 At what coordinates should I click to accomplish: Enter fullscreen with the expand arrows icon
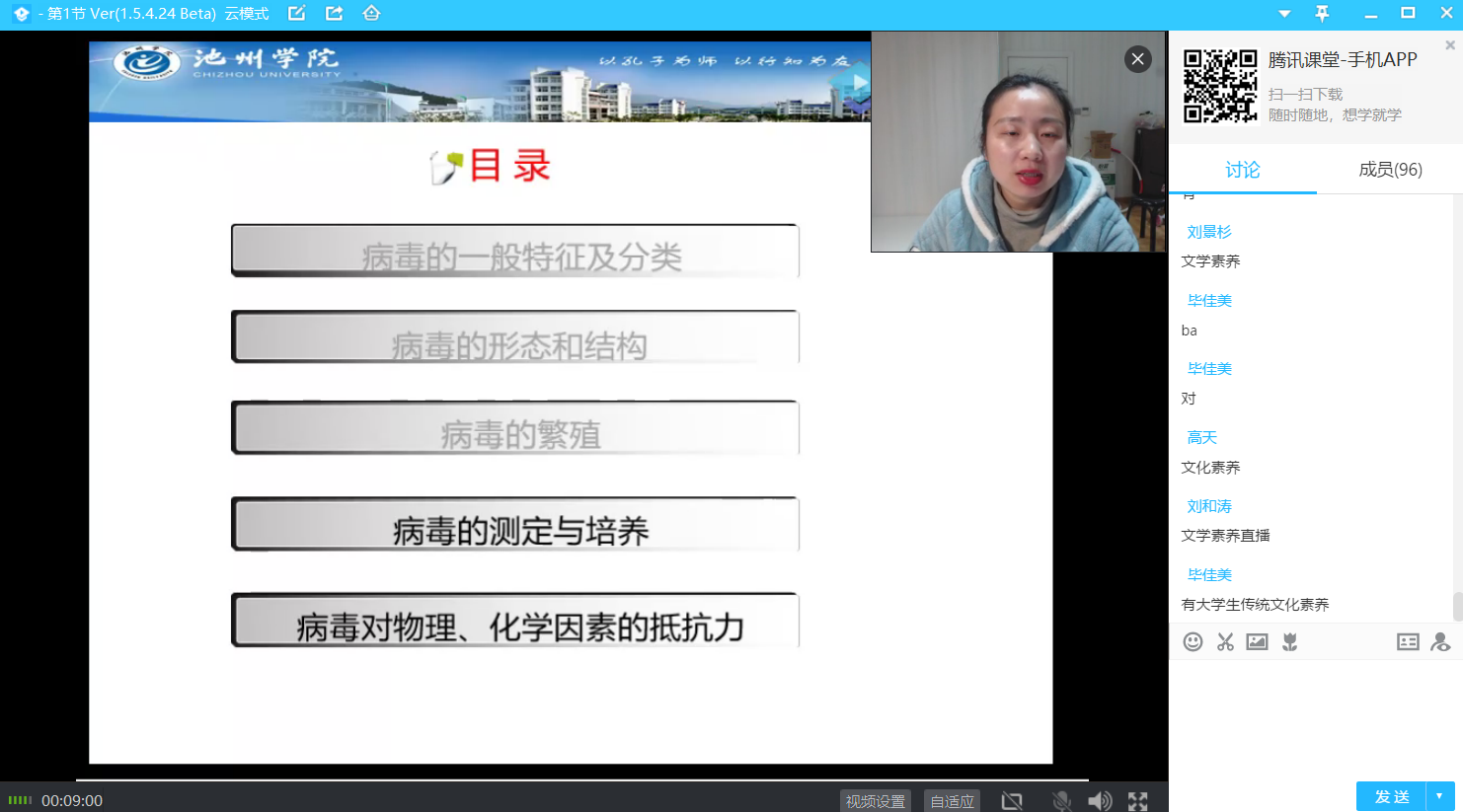(x=1138, y=801)
